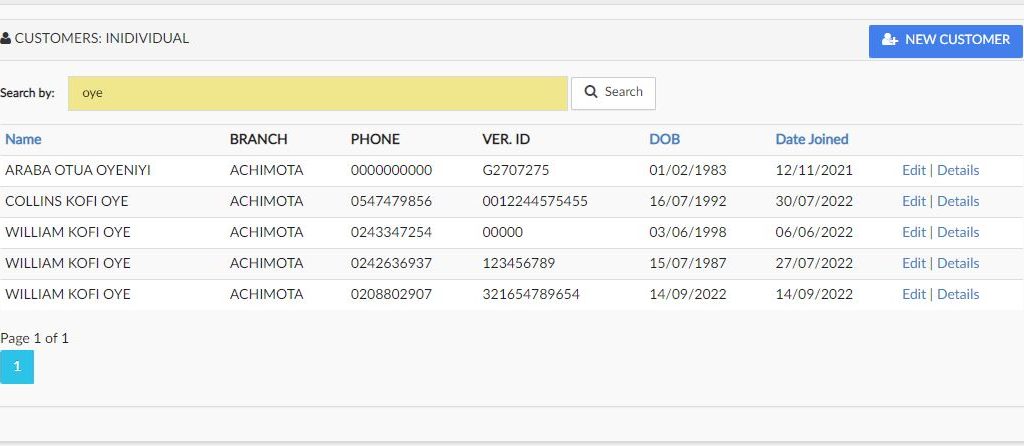Viewport: 1024px width, 446px height.
Task: Select the Collins Kofi Oye name cell
Action: pos(67,202)
